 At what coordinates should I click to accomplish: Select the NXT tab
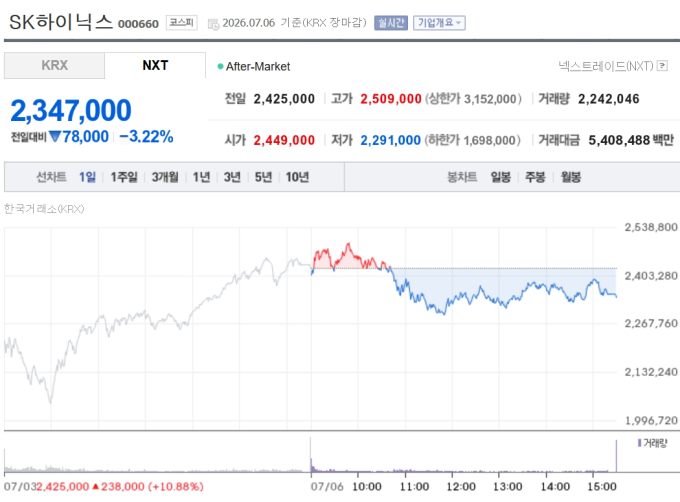155,65
